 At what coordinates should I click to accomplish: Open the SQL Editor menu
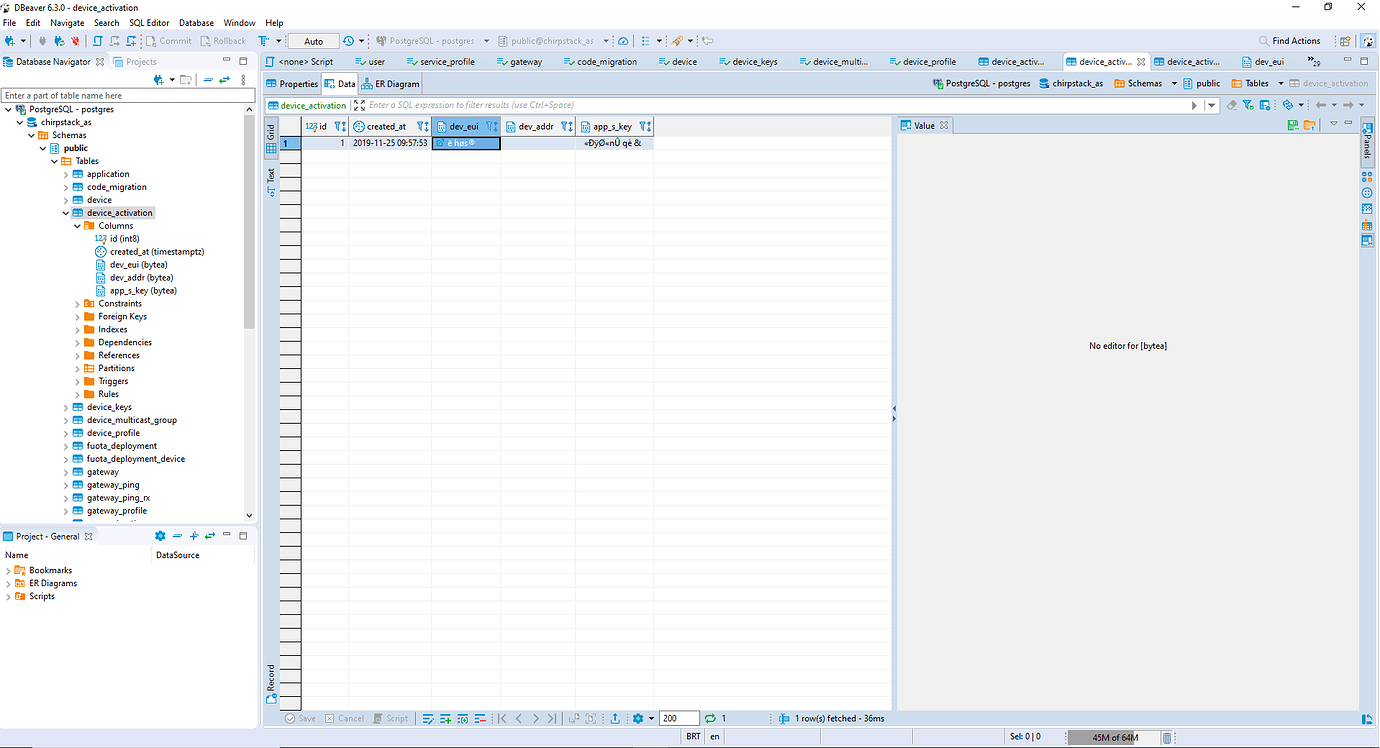[148, 22]
